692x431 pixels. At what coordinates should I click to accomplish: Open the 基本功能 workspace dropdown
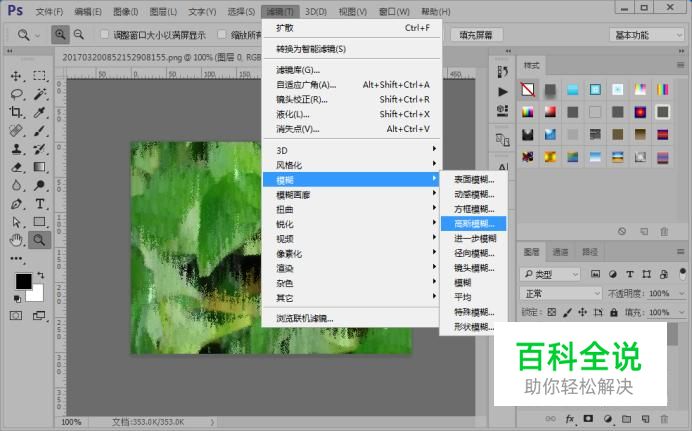(647, 35)
